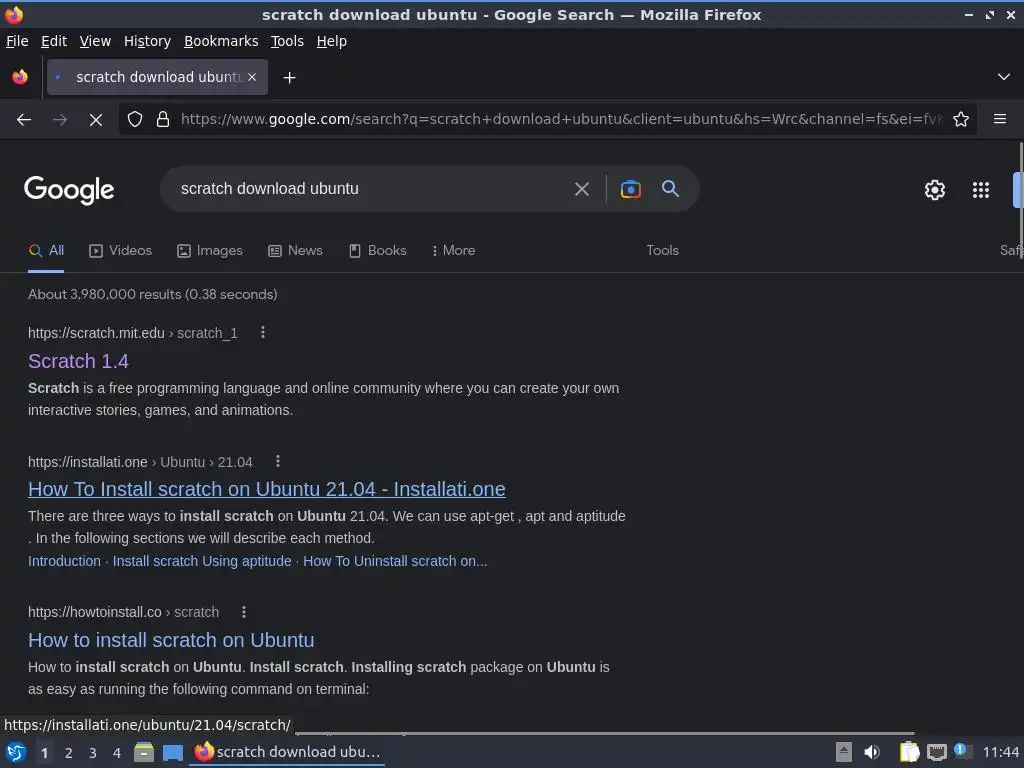Open options for the howtoinstall.co result

pyautogui.click(x=244, y=612)
